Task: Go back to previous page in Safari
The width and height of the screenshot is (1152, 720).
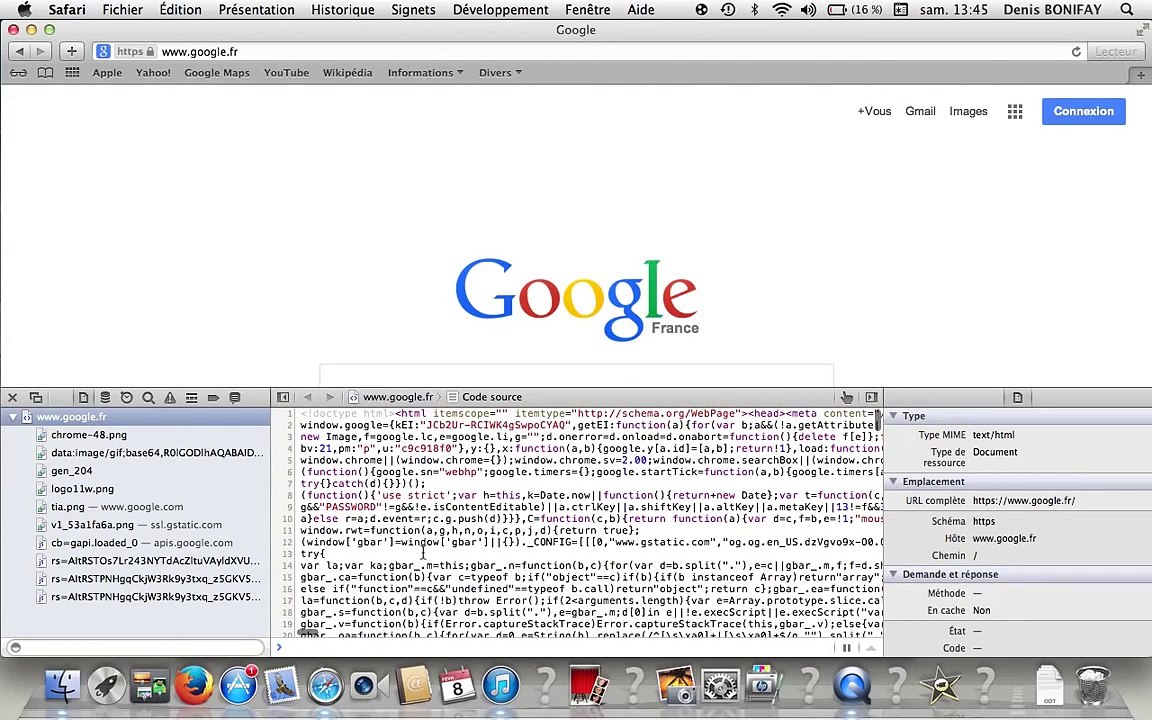Action: pyautogui.click(x=19, y=51)
